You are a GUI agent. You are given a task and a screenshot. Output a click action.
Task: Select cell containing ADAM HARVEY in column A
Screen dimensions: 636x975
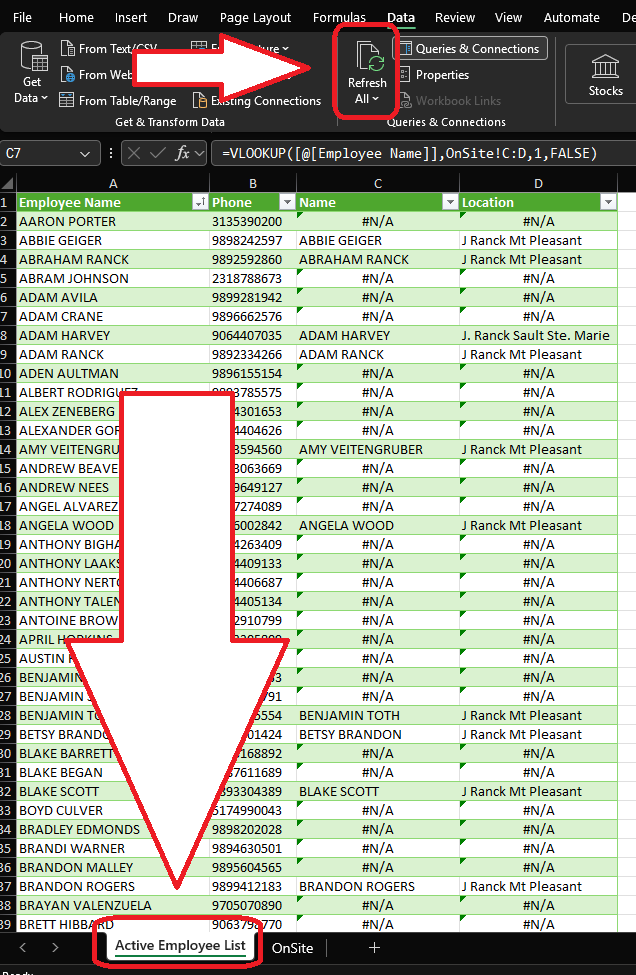click(65, 335)
